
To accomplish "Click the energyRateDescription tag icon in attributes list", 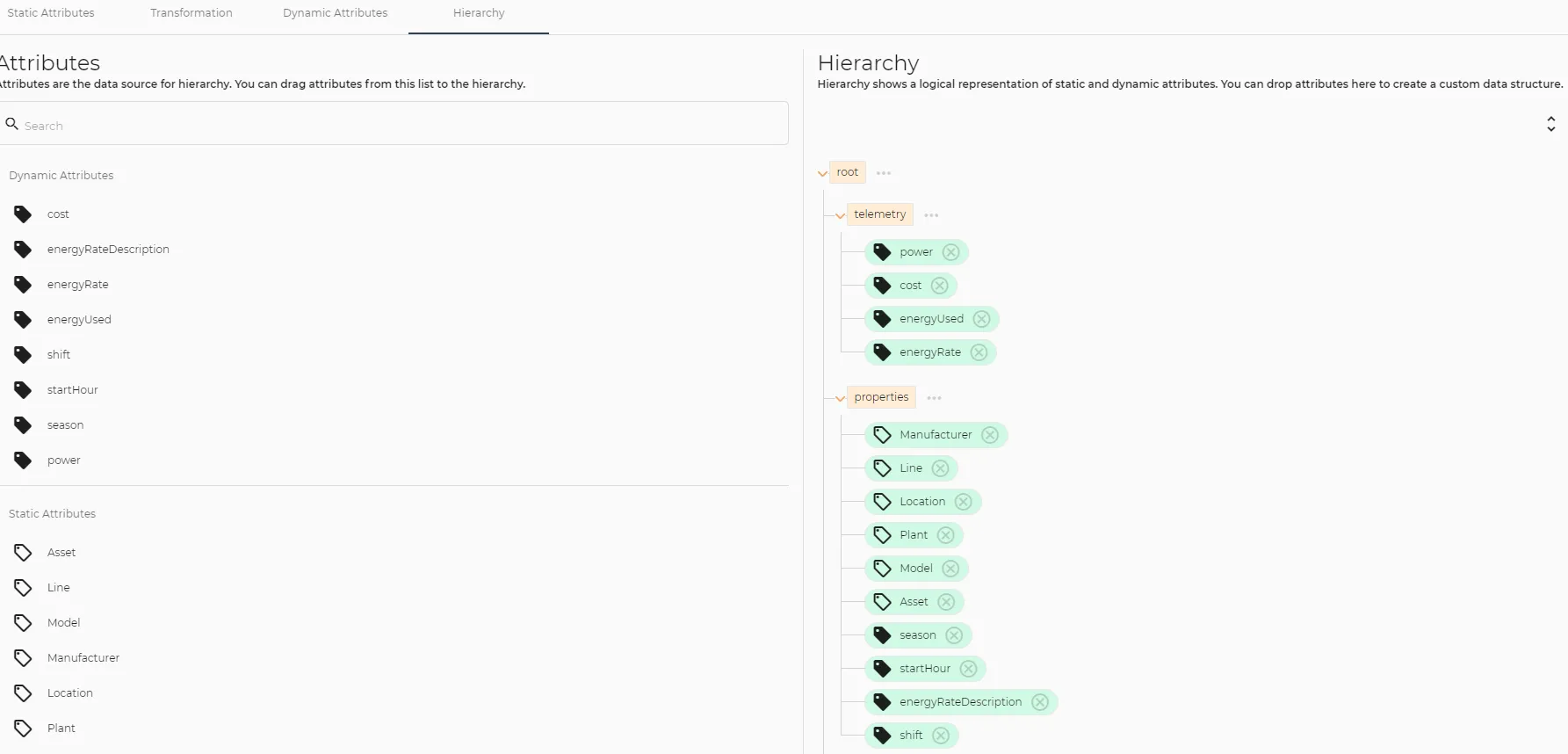I will [x=23, y=250].
